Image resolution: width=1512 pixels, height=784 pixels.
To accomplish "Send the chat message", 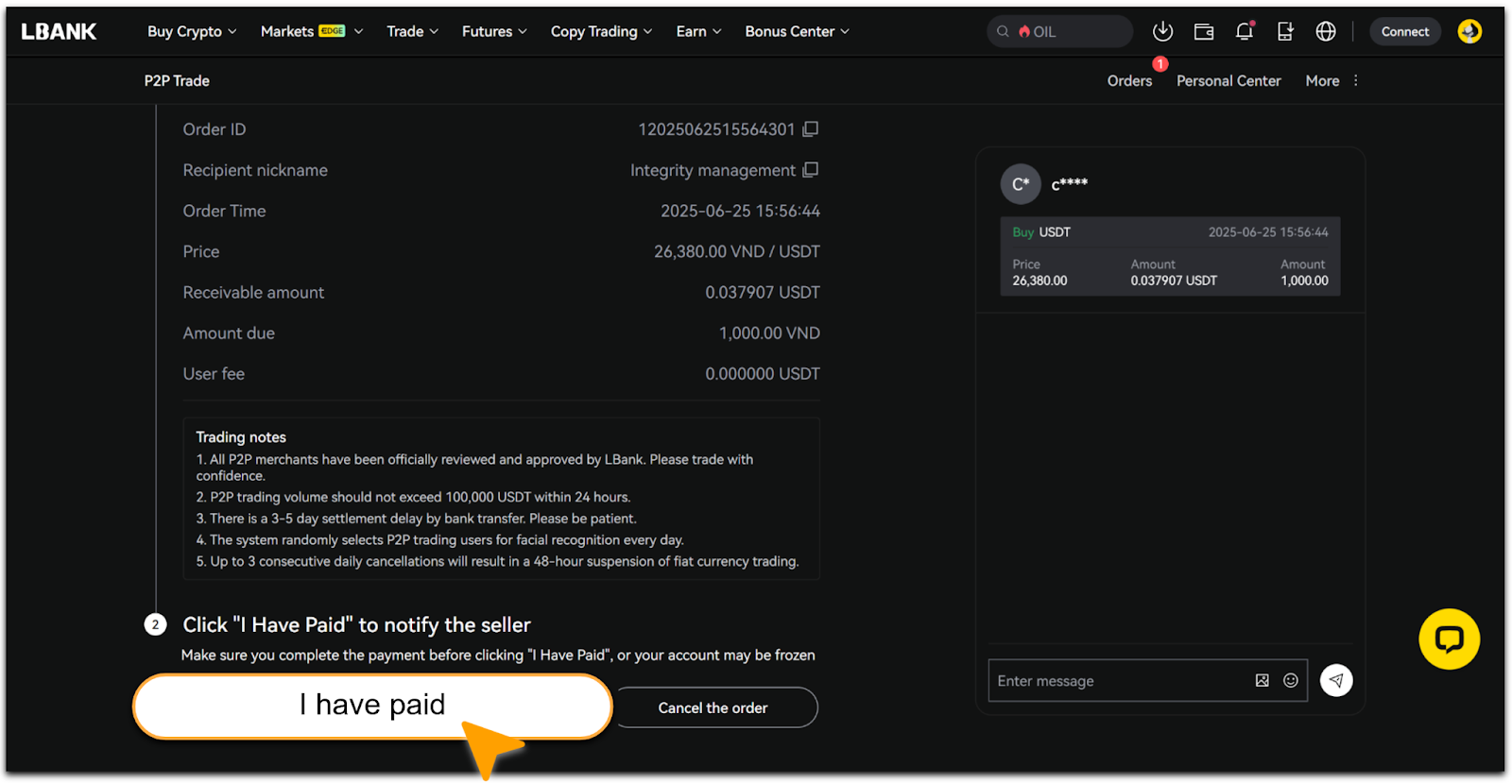I will (1335, 680).
